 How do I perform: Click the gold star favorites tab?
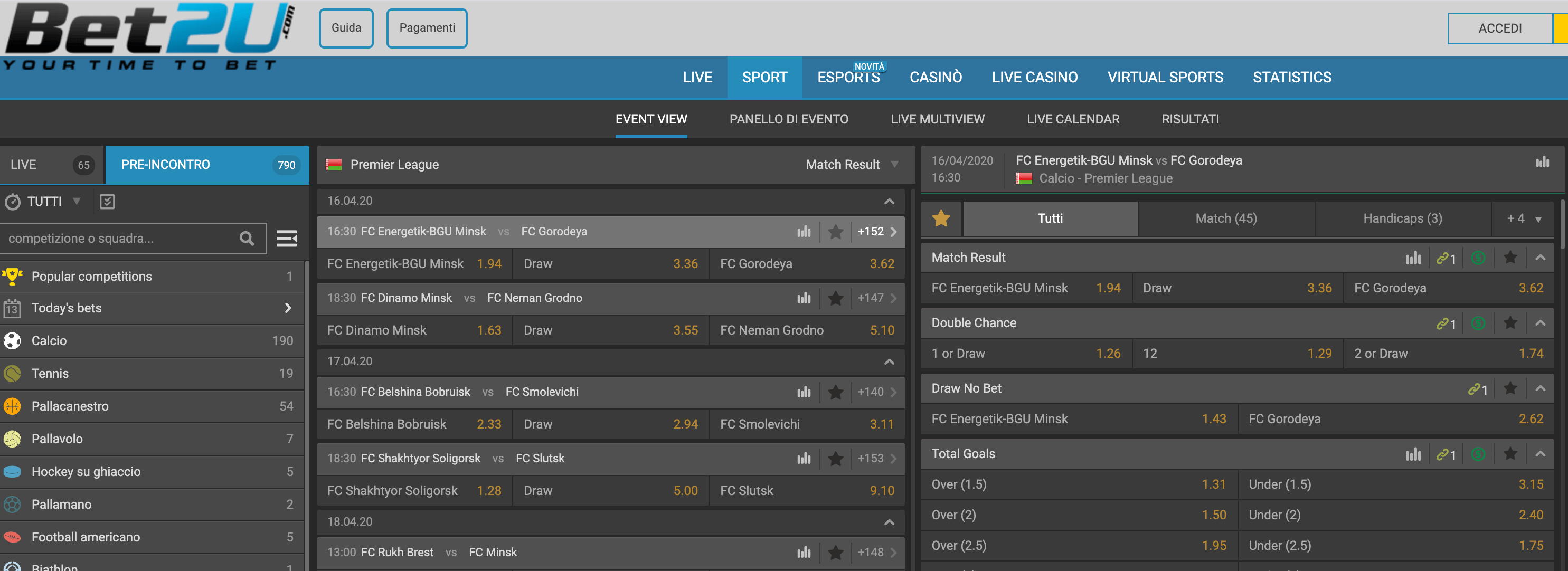[x=941, y=218]
